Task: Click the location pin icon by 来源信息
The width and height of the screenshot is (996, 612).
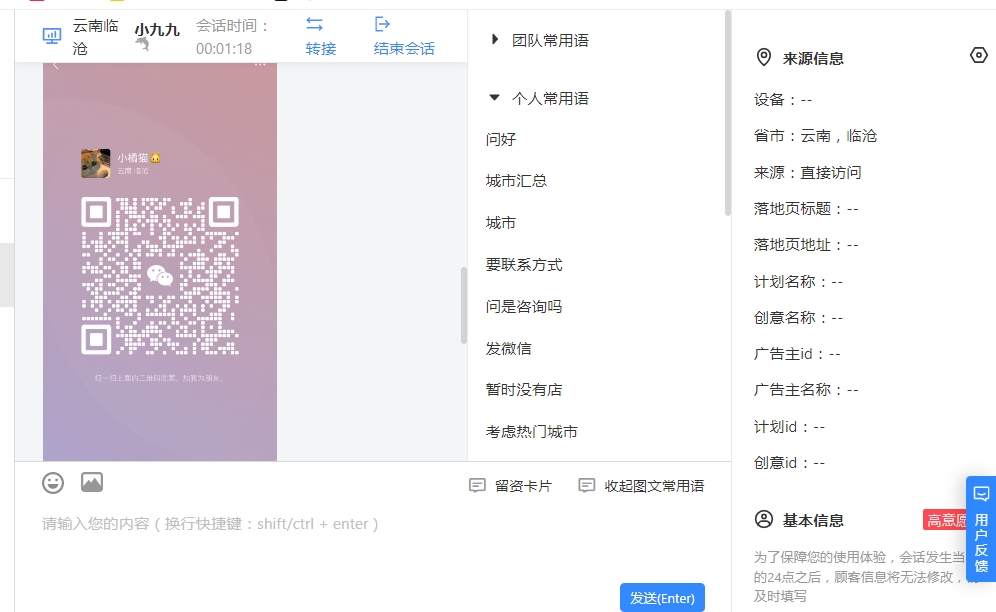Action: tap(764, 58)
